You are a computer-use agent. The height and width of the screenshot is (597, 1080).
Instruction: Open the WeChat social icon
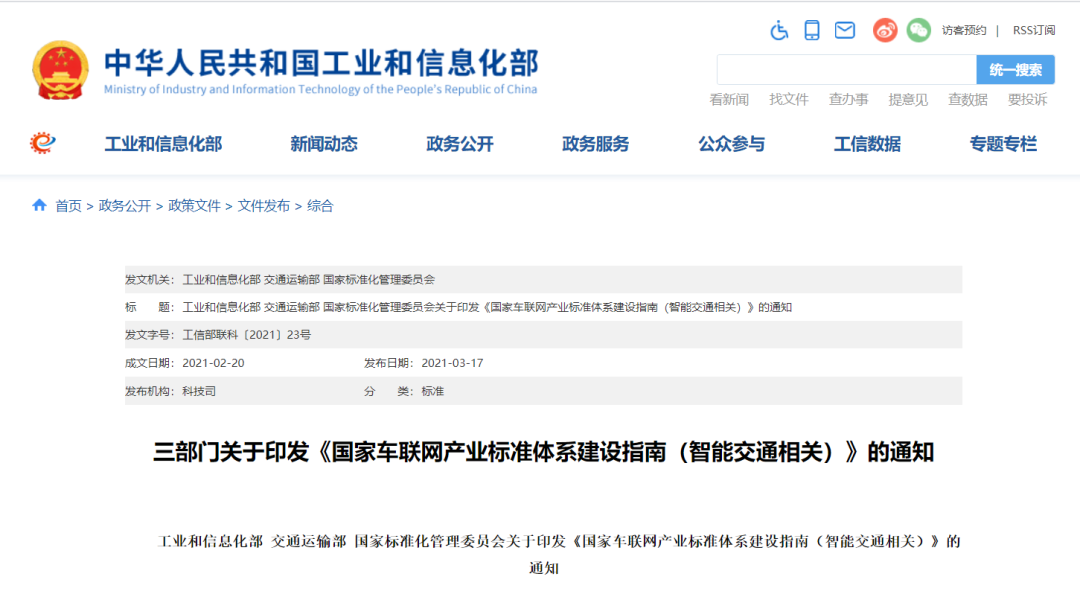(918, 30)
